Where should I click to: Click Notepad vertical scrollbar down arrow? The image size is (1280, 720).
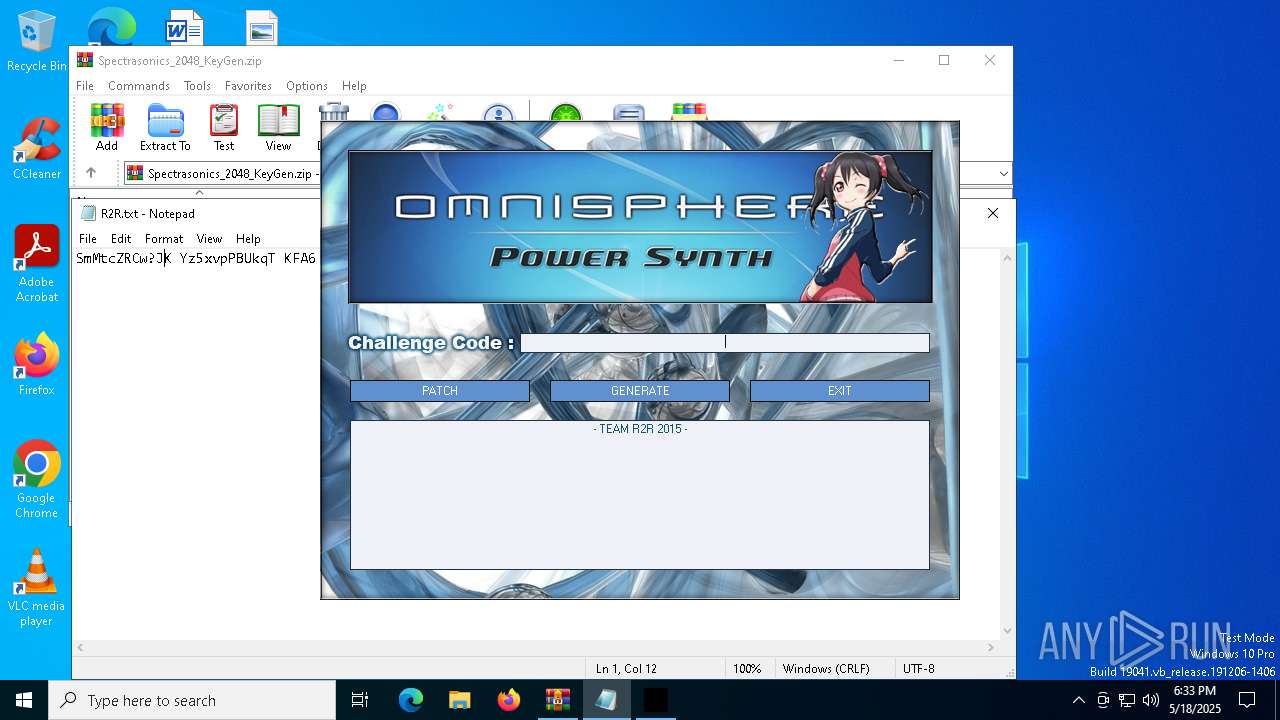coord(1007,631)
